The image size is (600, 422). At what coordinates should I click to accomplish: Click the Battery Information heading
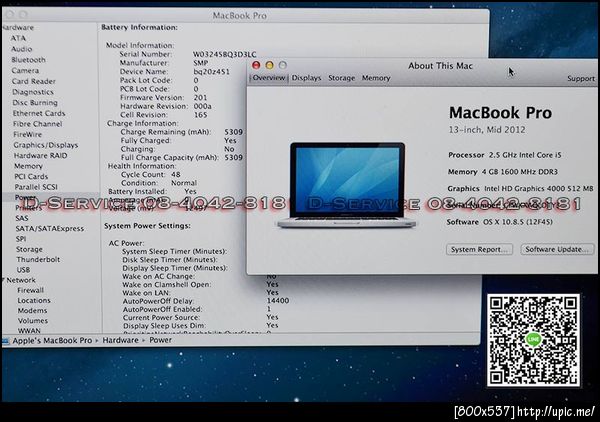[139, 28]
